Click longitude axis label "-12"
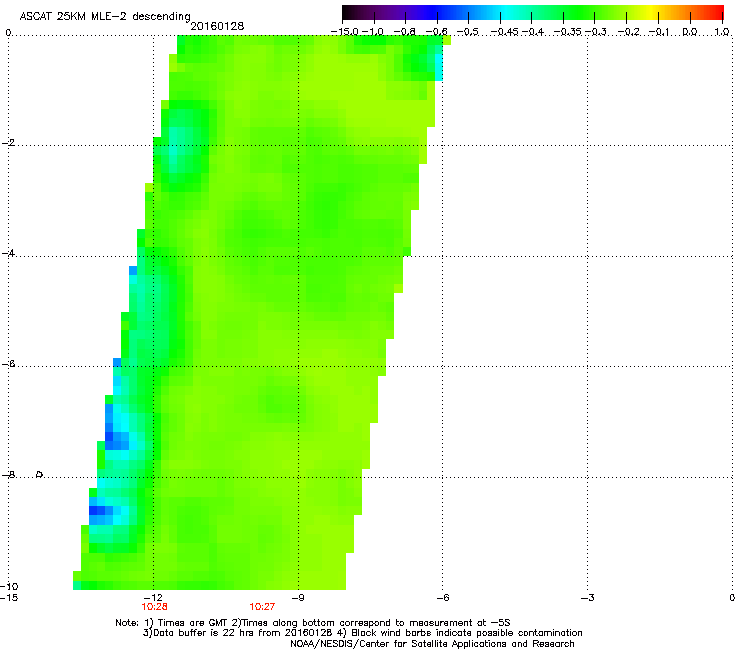740x650 pixels. tap(154, 598)
